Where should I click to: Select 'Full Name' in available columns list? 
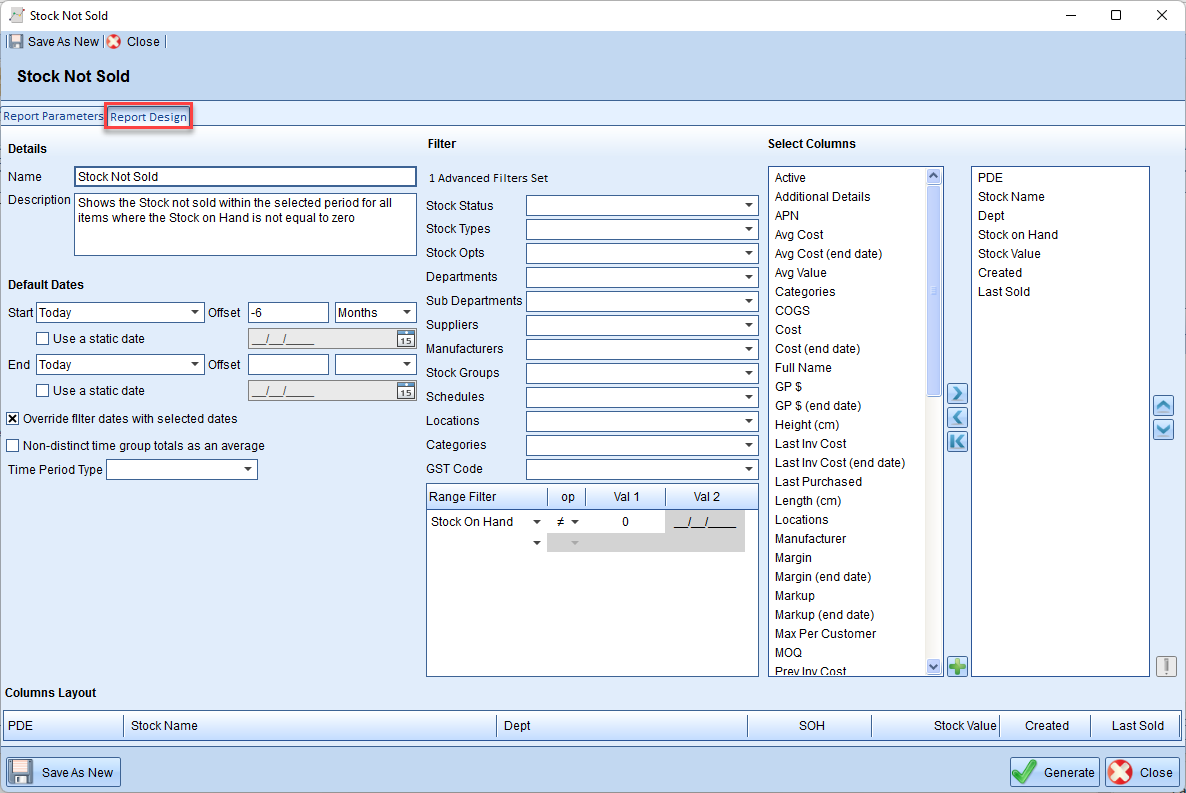point(803,368)
